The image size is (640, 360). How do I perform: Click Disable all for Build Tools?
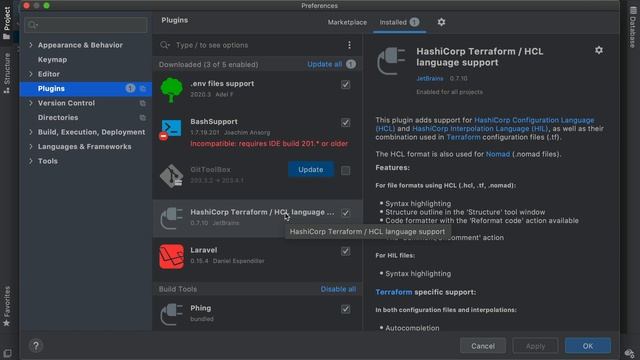pos(338,289)
